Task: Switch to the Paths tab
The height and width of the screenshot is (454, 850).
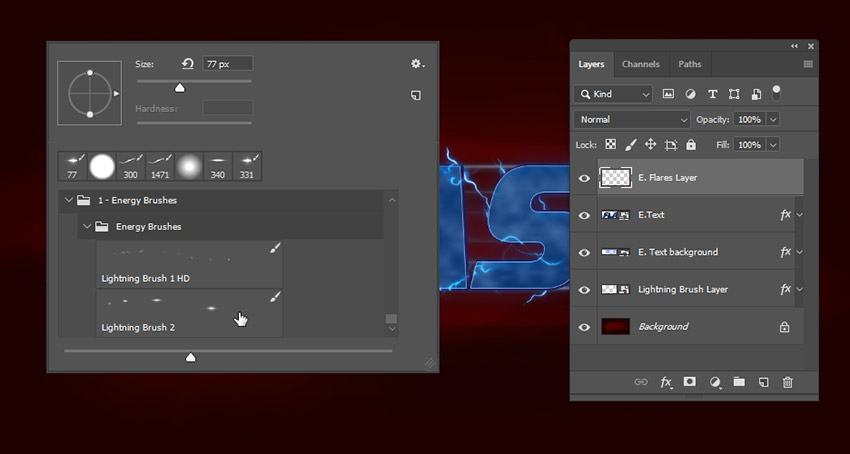Action: coord(690,64)
